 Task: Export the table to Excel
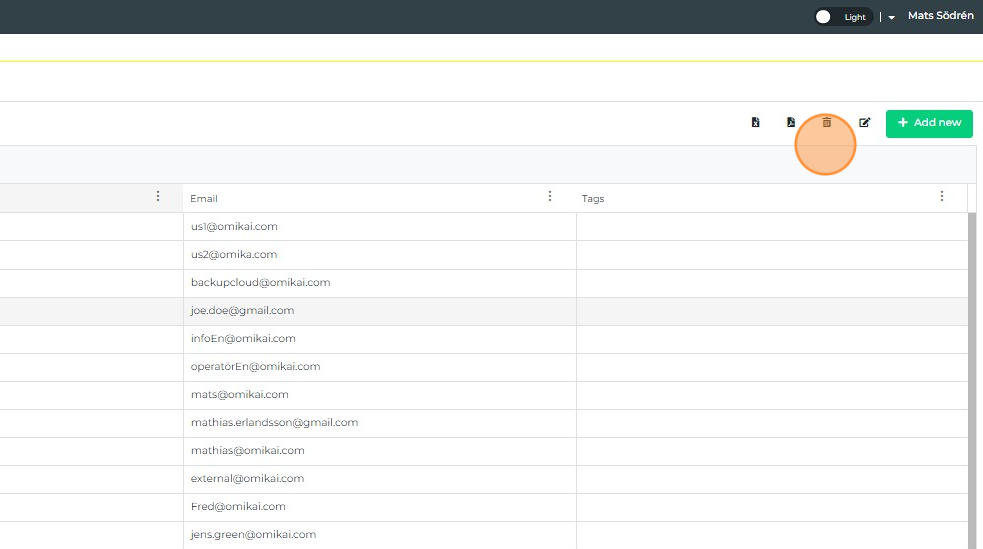click(x=756, y=123)
